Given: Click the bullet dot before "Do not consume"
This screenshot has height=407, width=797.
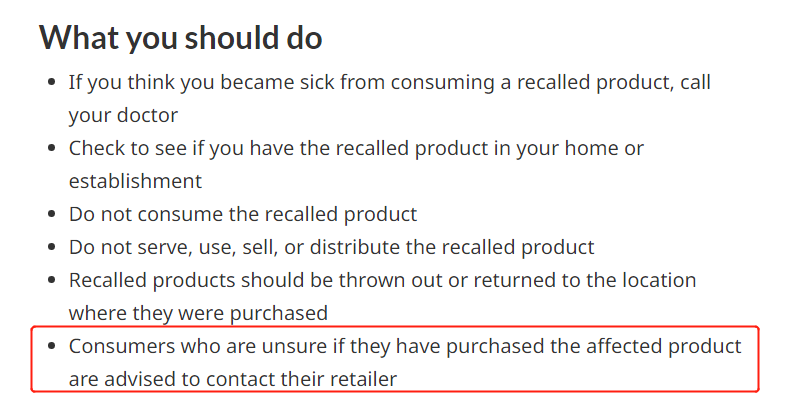Looking at the screenshot, I should 51,214.
